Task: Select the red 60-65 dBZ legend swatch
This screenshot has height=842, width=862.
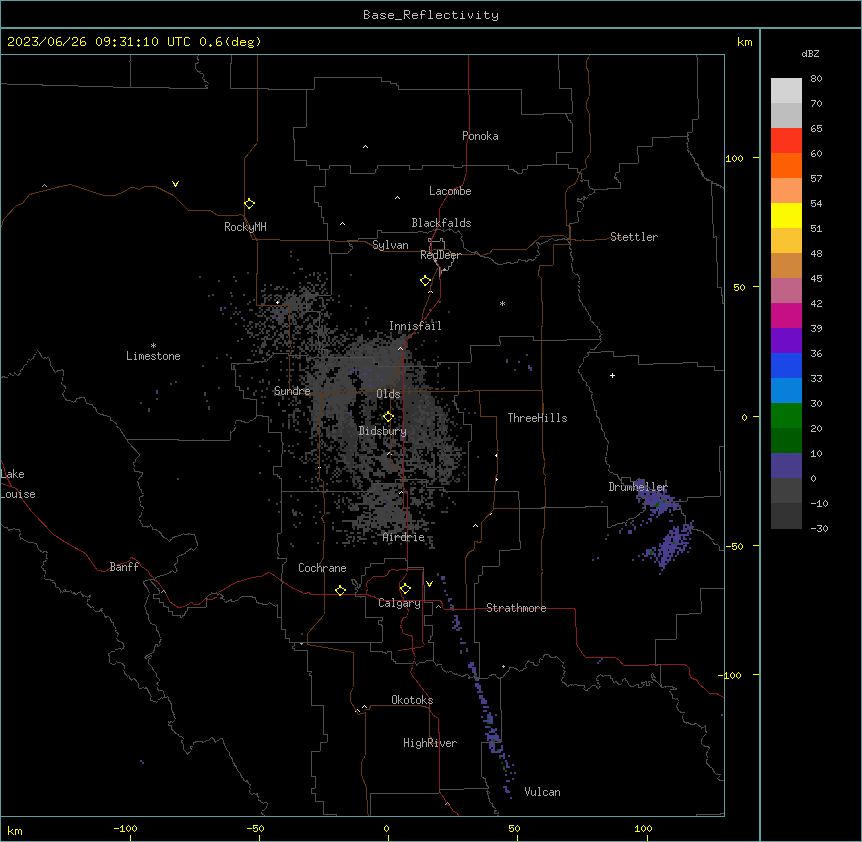Action: 786,141
